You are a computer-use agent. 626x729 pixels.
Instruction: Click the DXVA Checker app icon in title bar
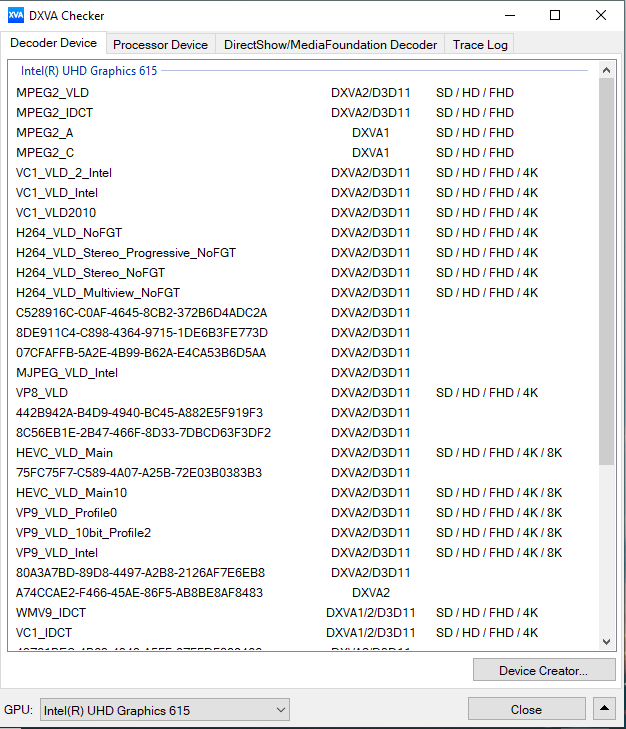[15, 15]
